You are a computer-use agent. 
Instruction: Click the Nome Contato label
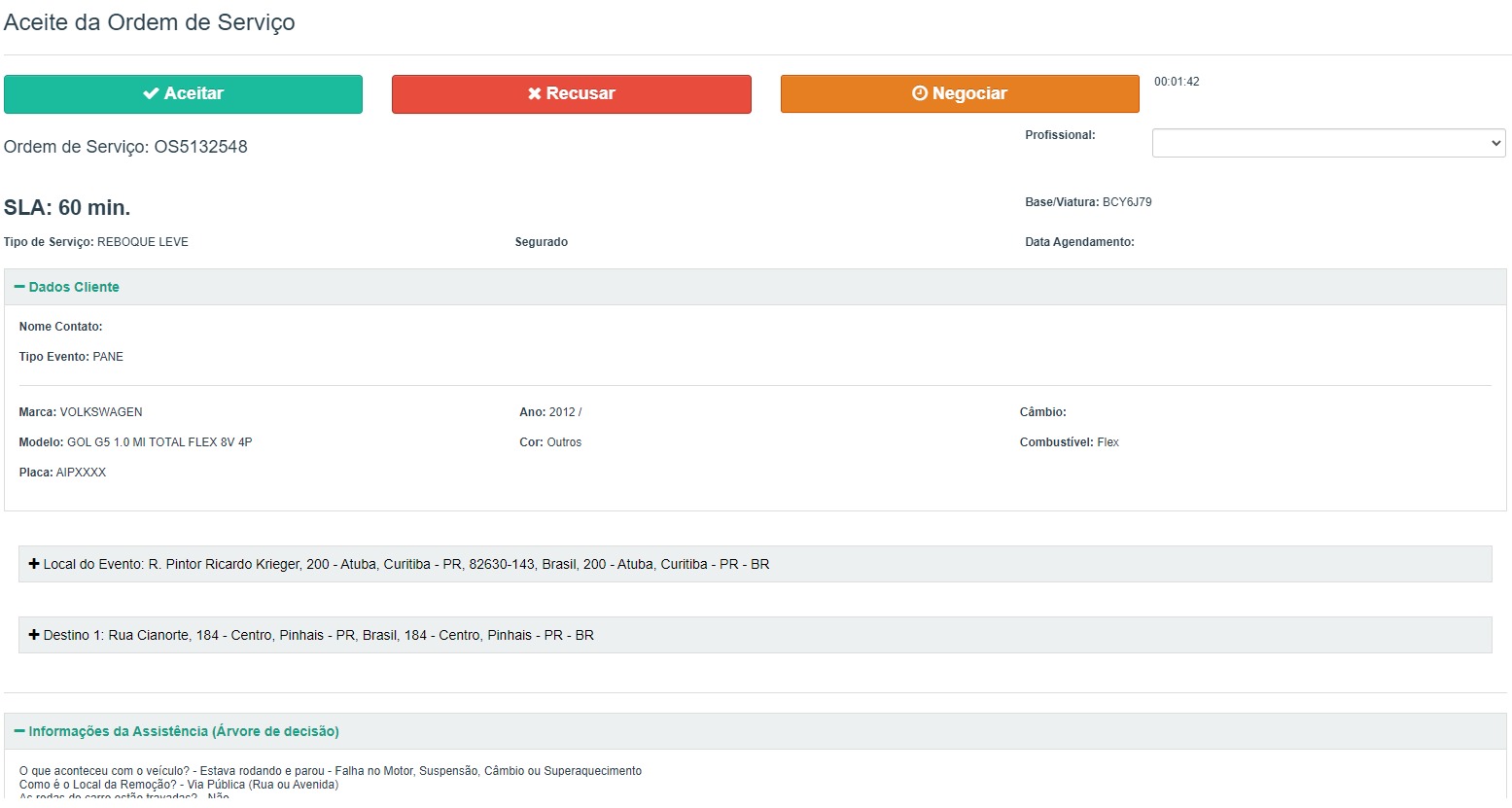[60, 327]
